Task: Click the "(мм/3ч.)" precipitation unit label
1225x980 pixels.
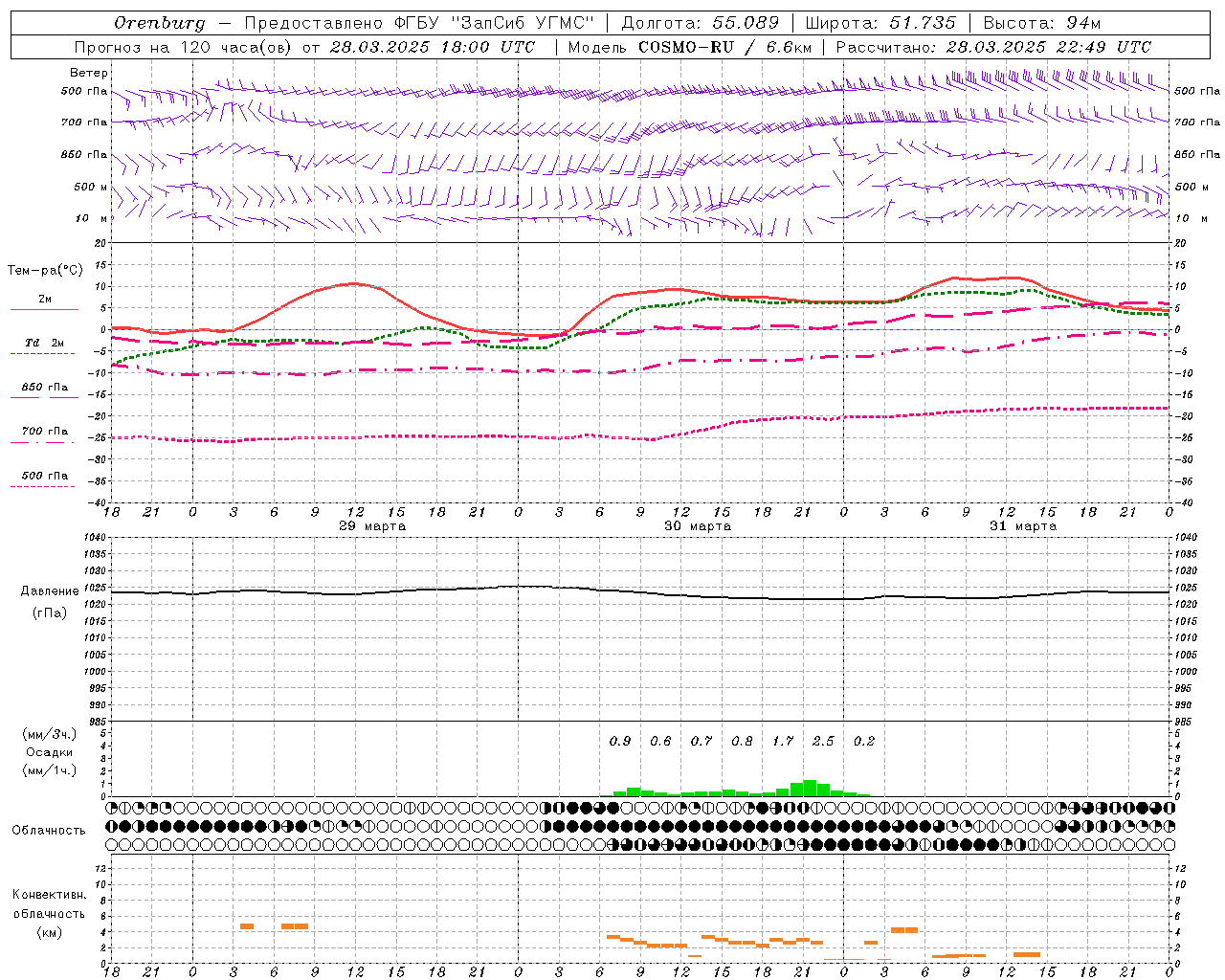Action: [49, 734]
